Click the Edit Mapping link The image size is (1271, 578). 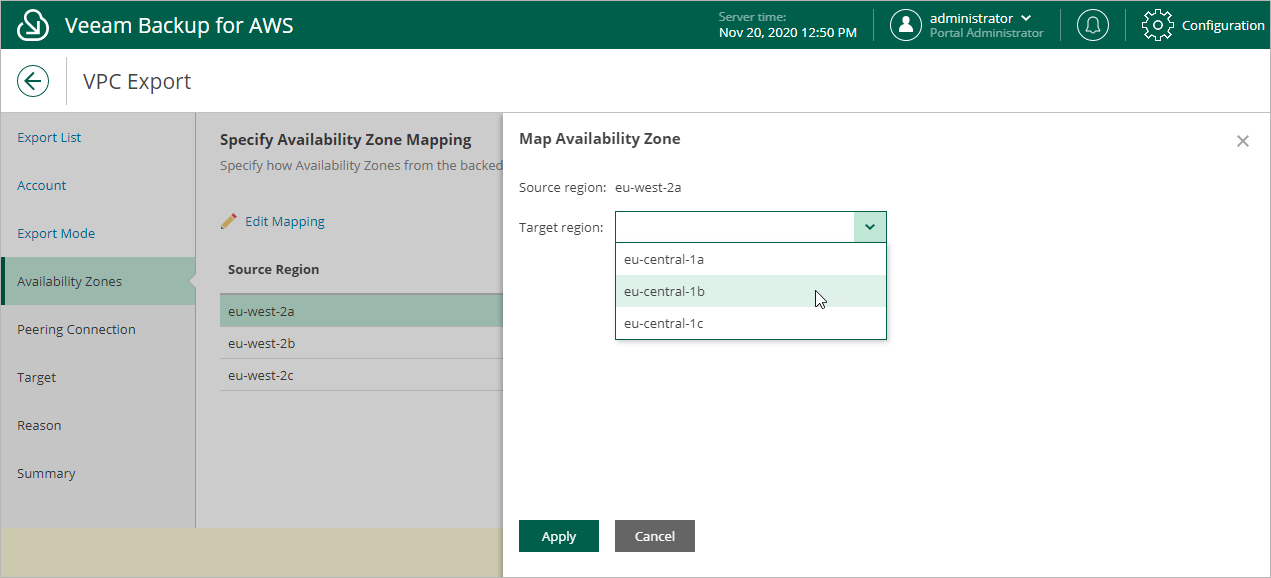tap(285, 221)
